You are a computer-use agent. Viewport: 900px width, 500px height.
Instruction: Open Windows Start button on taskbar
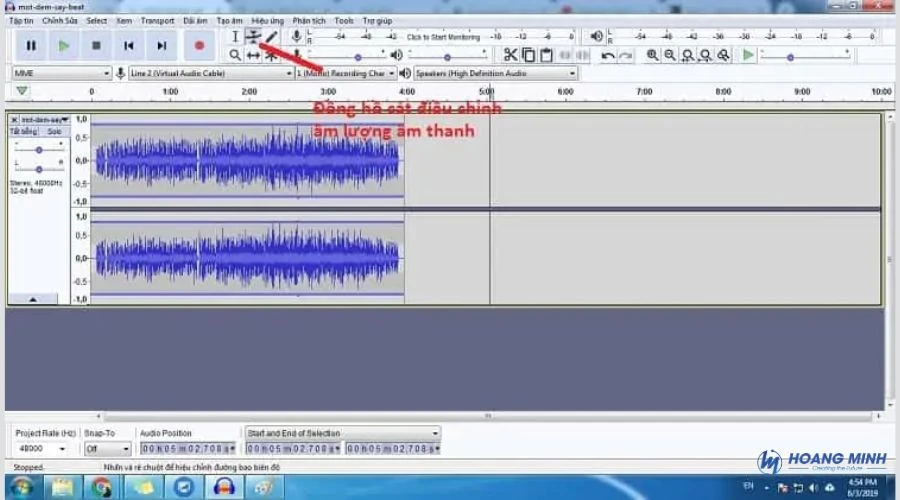click(21, 487)
